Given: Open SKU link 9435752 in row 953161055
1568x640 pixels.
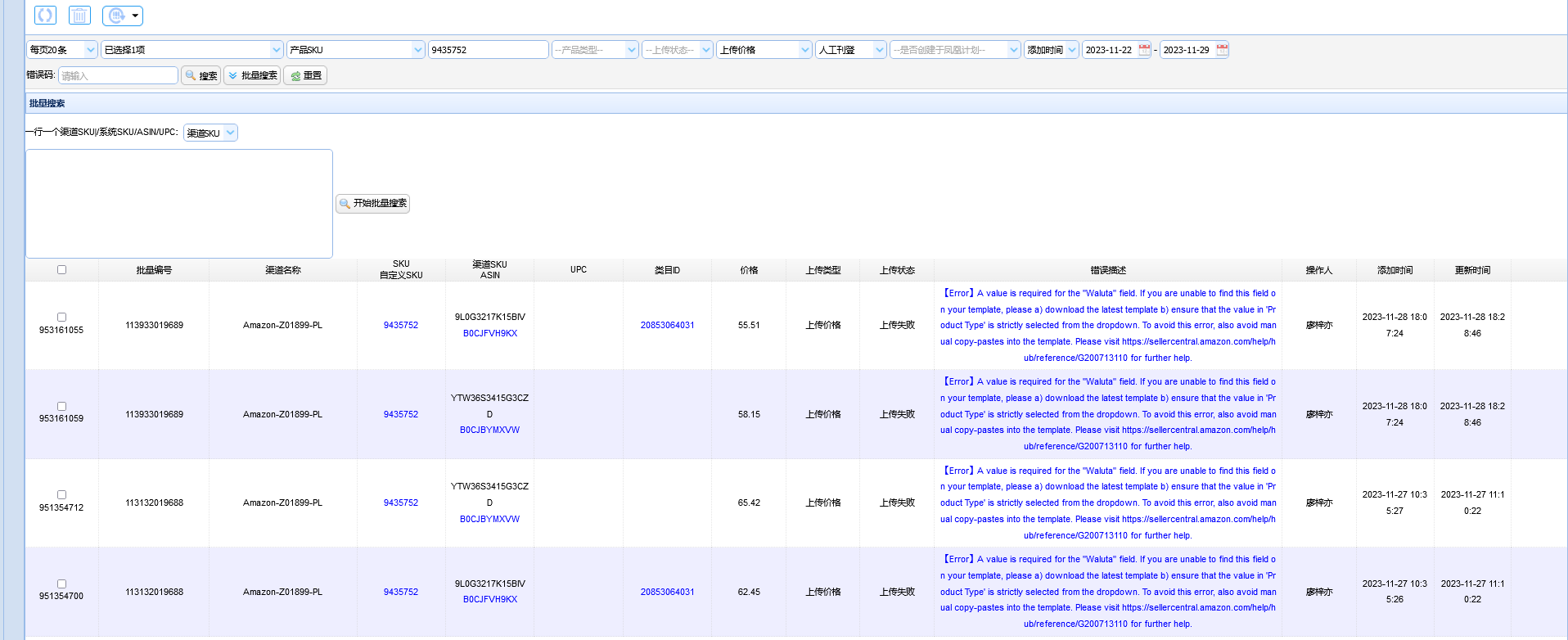Looking at the screenshot, I should click(401, 325).
